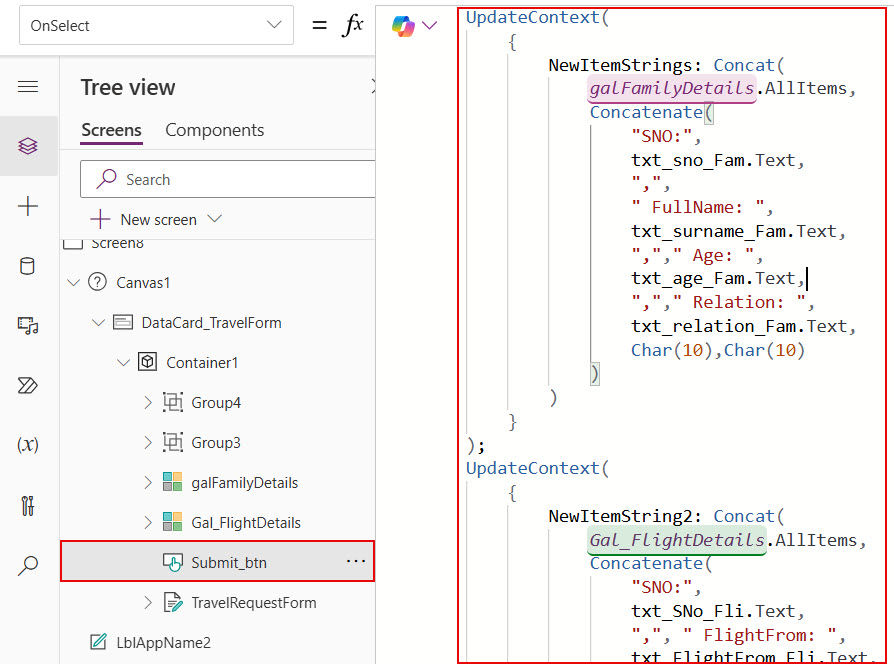The height and width of the screenshot is (664, 894).
Task: Open the Data cylinder icon in sidebar
Action: coord(27,266)
